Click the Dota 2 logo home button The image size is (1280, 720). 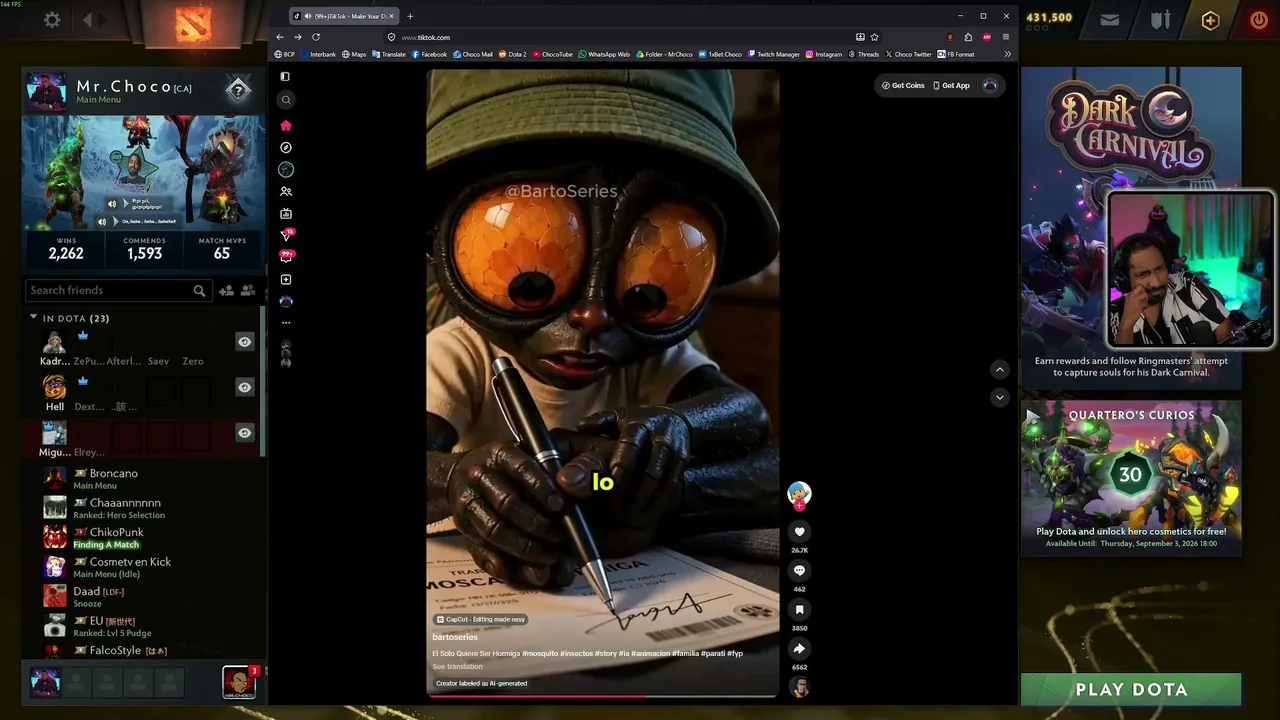[193, 24]
